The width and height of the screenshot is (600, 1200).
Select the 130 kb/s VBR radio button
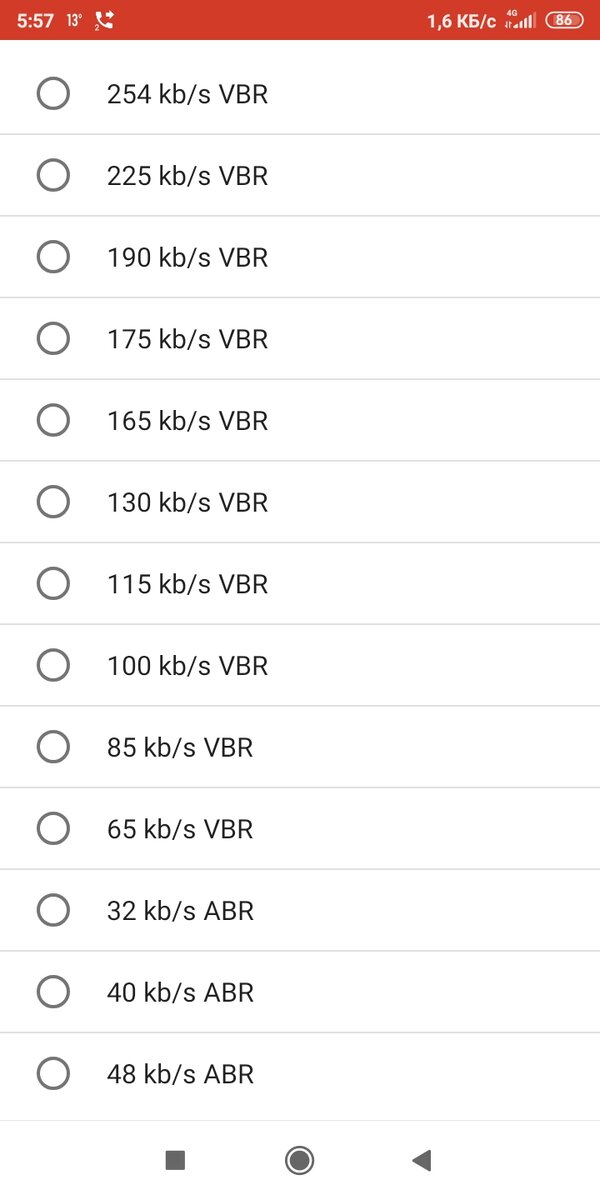53,502
